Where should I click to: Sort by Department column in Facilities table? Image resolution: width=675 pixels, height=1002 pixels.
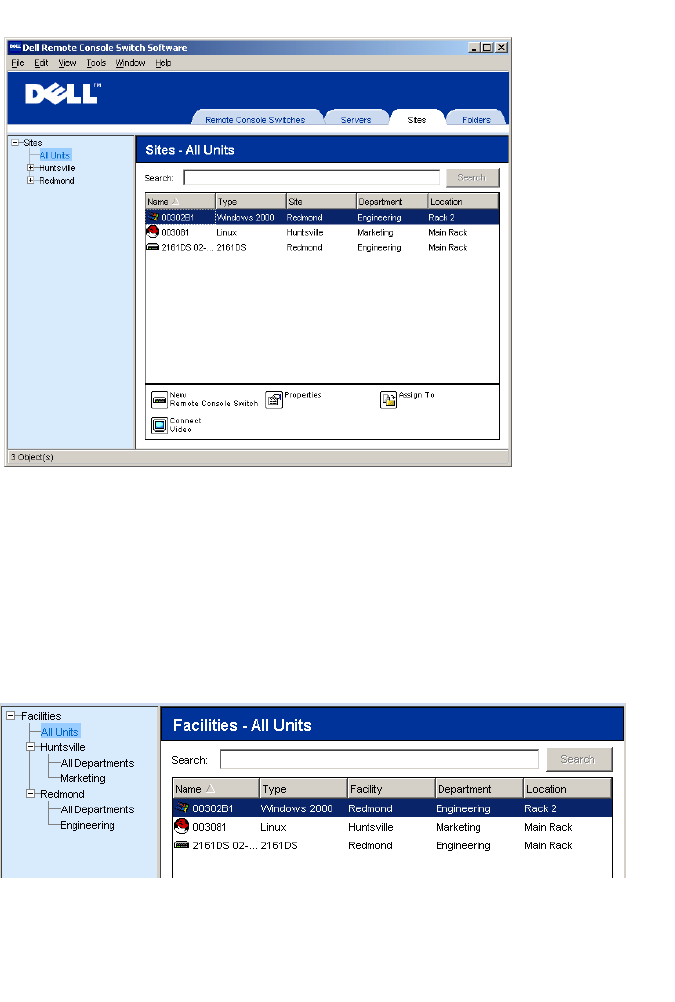(x=479, y=789)
